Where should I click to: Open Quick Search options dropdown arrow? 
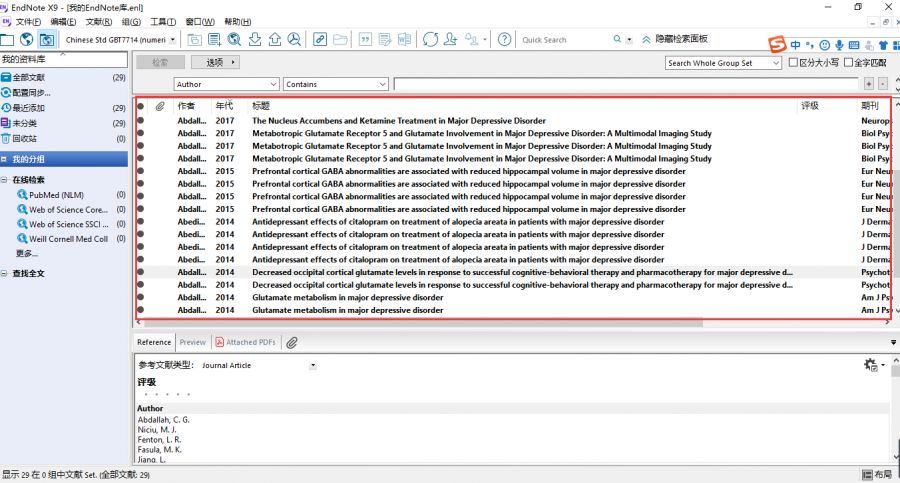coord(629,40)
